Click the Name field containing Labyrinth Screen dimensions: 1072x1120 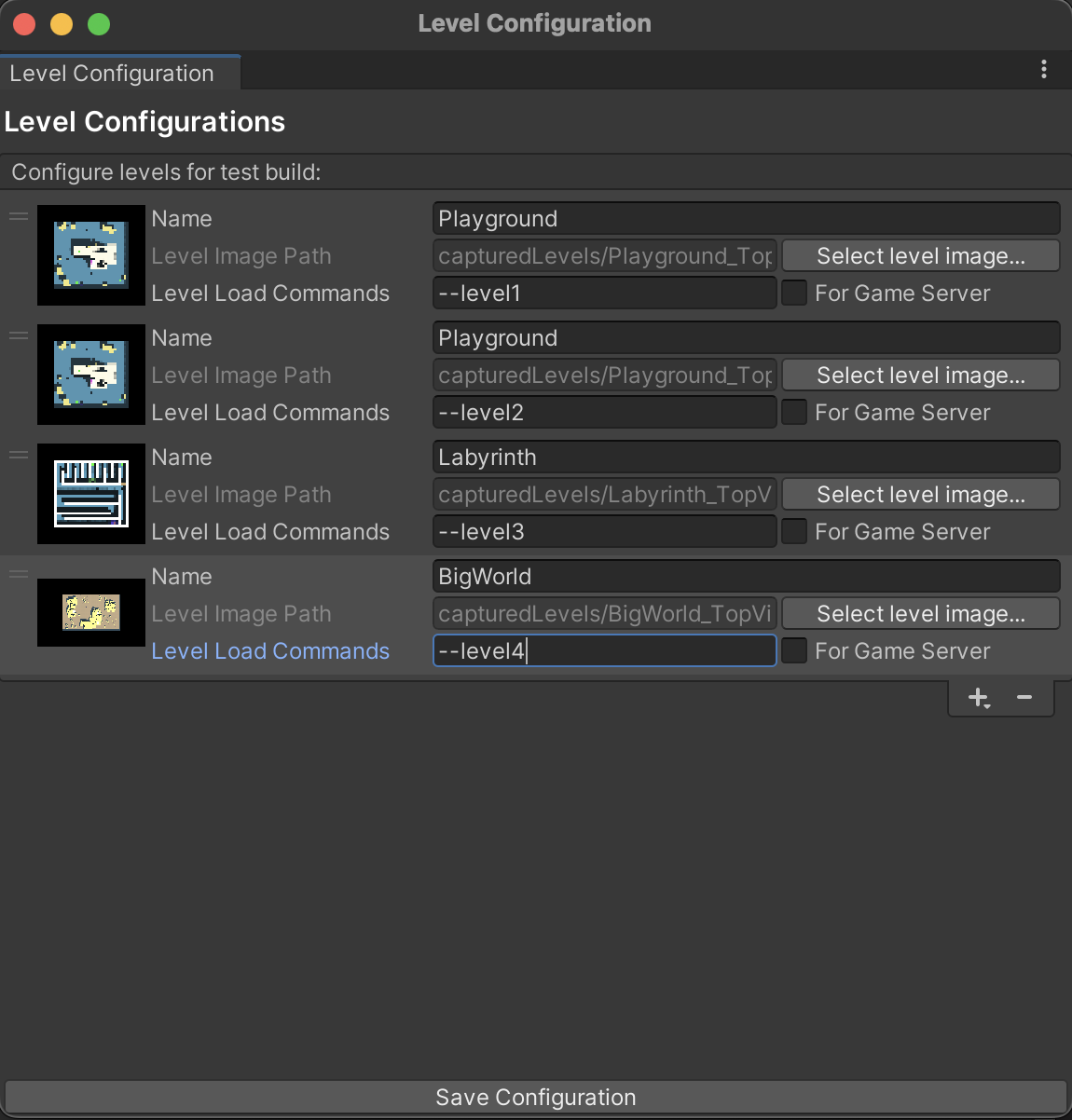[746, 458]
